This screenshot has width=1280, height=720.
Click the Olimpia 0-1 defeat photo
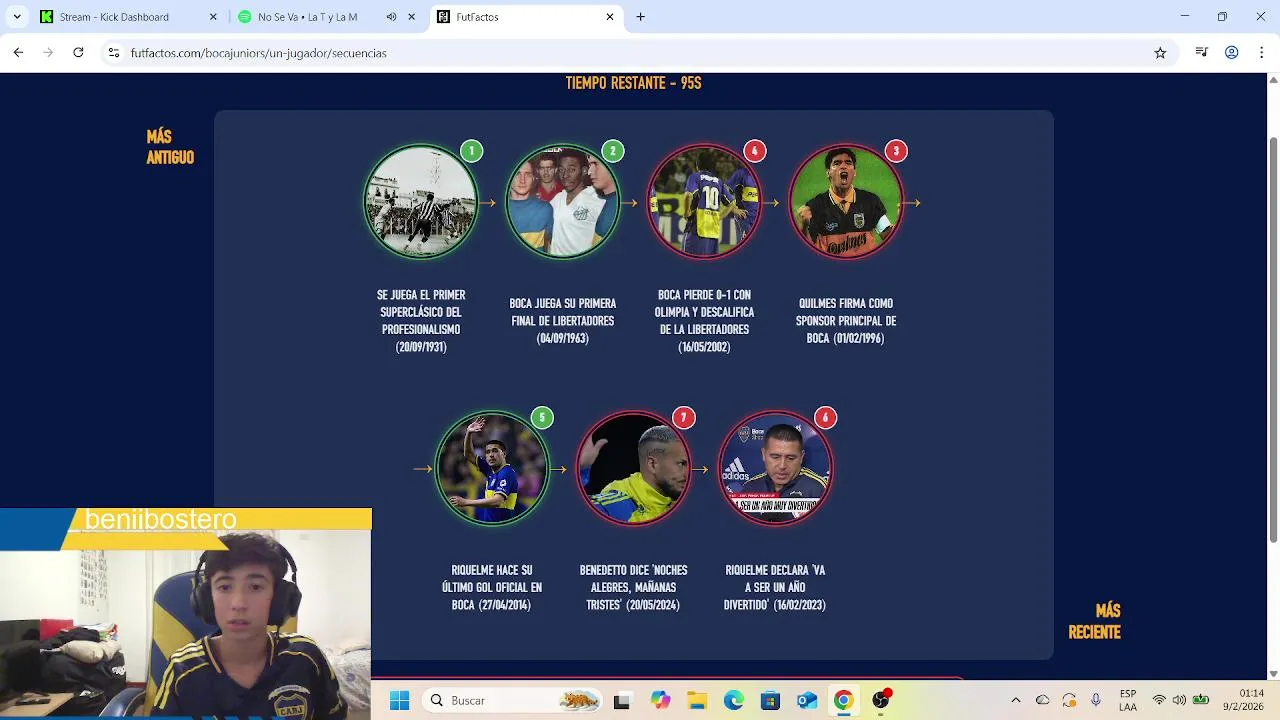pyautogui.click(x=704, y=202)
